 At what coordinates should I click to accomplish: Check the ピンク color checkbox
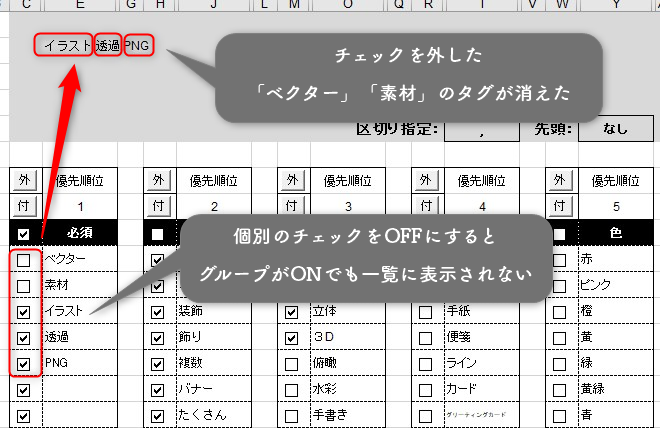coord(559,286)
